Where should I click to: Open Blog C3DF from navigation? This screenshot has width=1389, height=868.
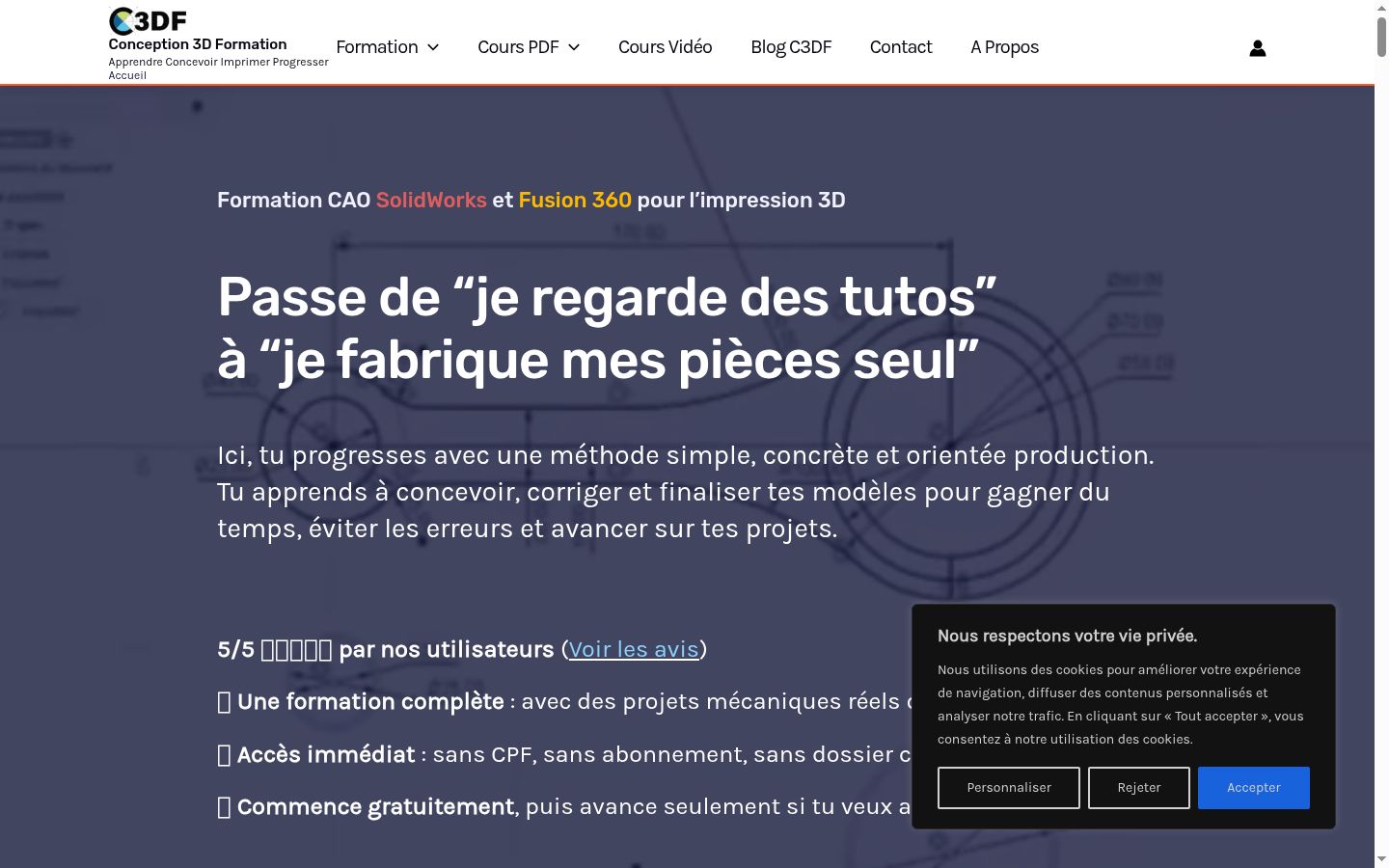click(791, 47)
